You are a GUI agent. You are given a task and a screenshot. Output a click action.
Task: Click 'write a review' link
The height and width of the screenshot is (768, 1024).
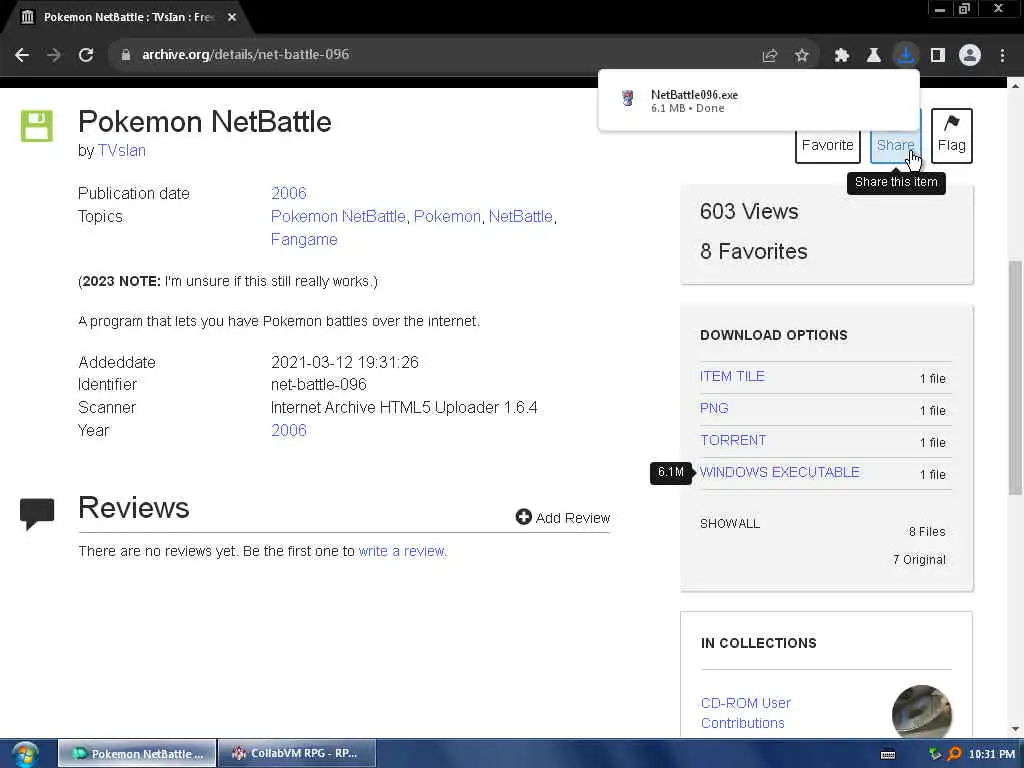(x=402, y=551)
